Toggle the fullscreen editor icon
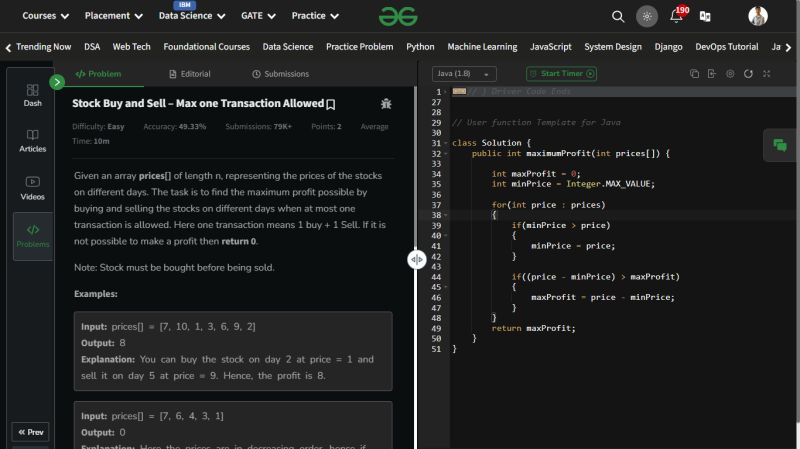The width and height of the screenshot is (800, 449). (x=766, y=74)
